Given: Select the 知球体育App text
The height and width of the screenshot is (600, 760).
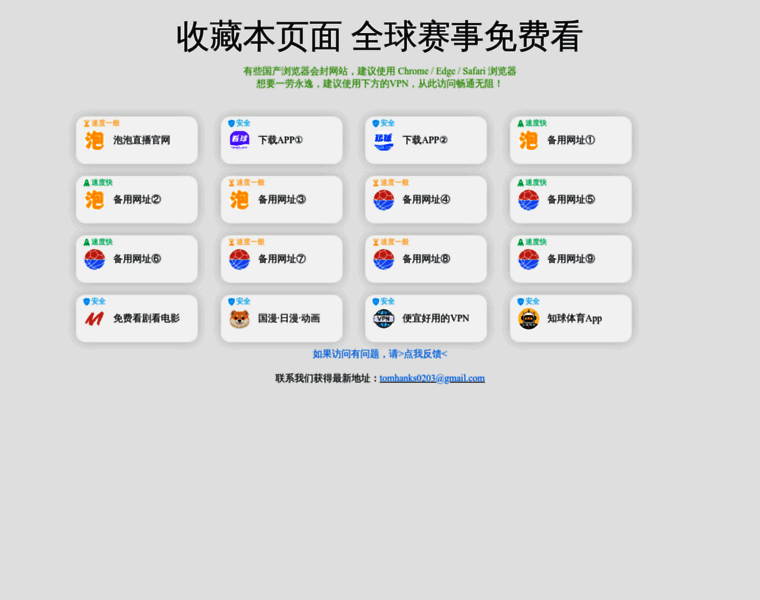Looking at the screenshot, I should tap(574, 318).
